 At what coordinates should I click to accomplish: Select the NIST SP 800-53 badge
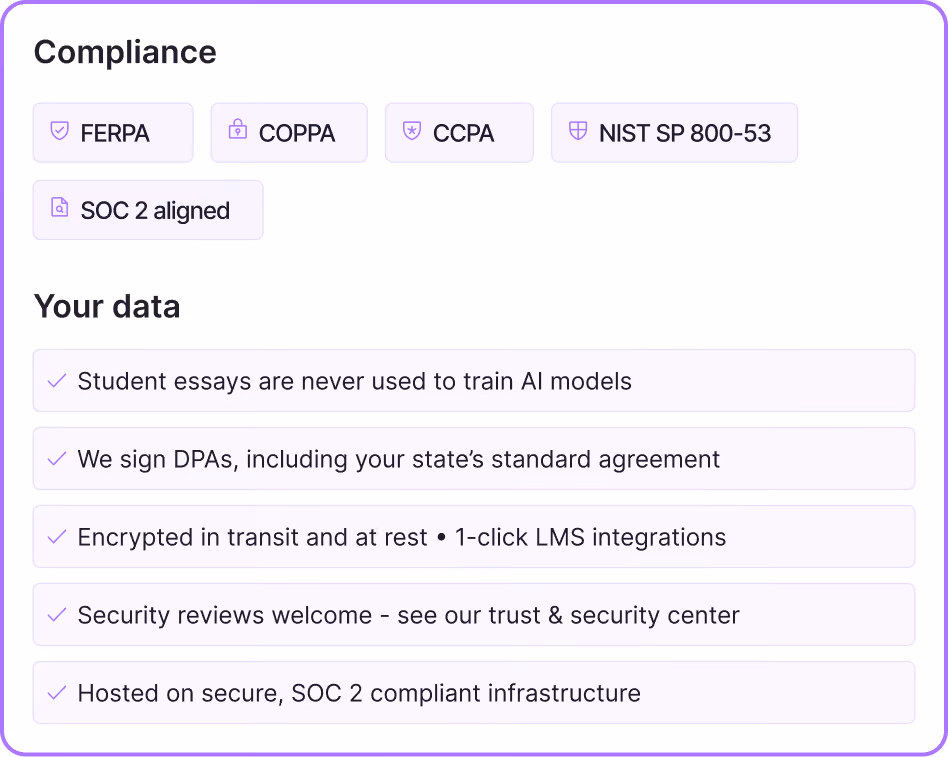tap(675, 132)
